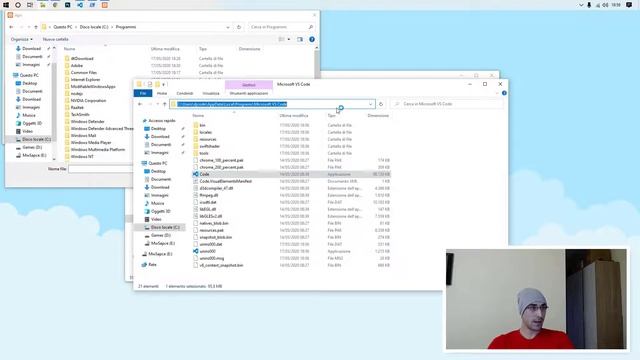Select Musica in Microsoft VS Code window sidebar
Screen dimensions: 640x360
point(158,203)
